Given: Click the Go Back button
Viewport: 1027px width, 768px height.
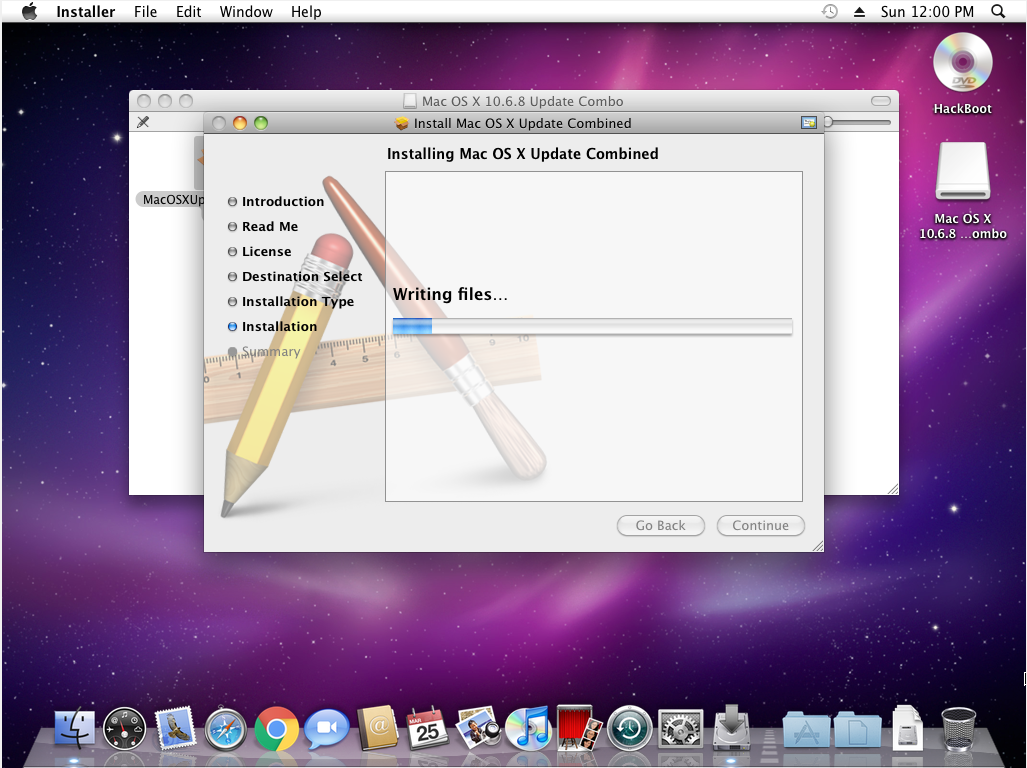Looking at the screenshot, I should coord(660,525).
